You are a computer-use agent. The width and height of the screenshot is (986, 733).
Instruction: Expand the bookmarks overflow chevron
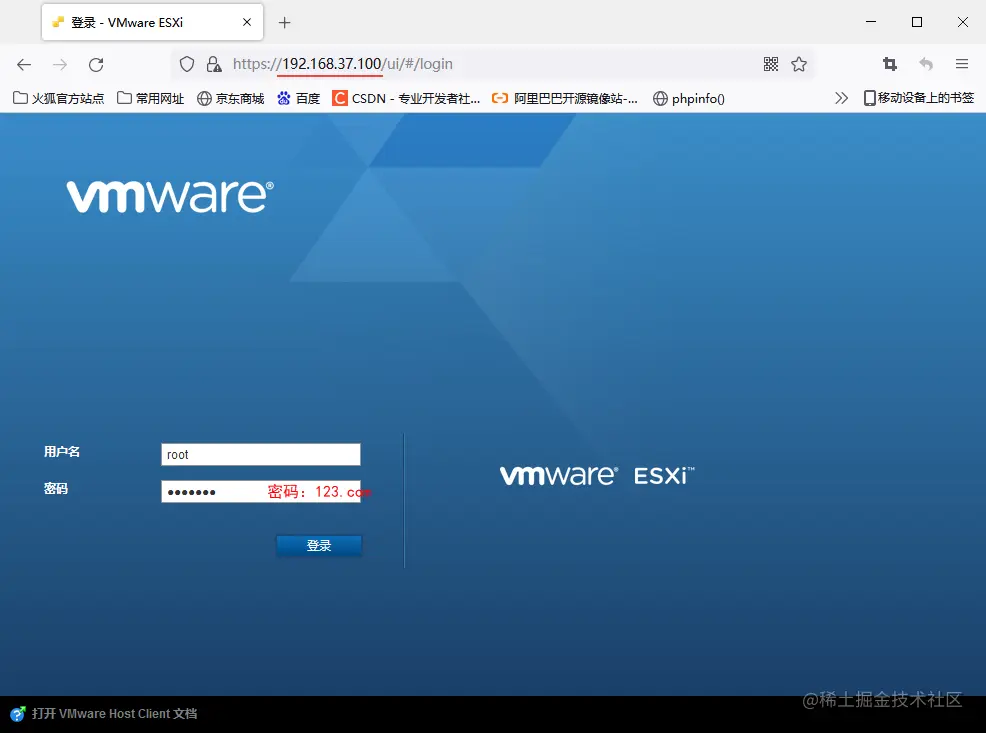pyautogui.click(x=841, y=98)
